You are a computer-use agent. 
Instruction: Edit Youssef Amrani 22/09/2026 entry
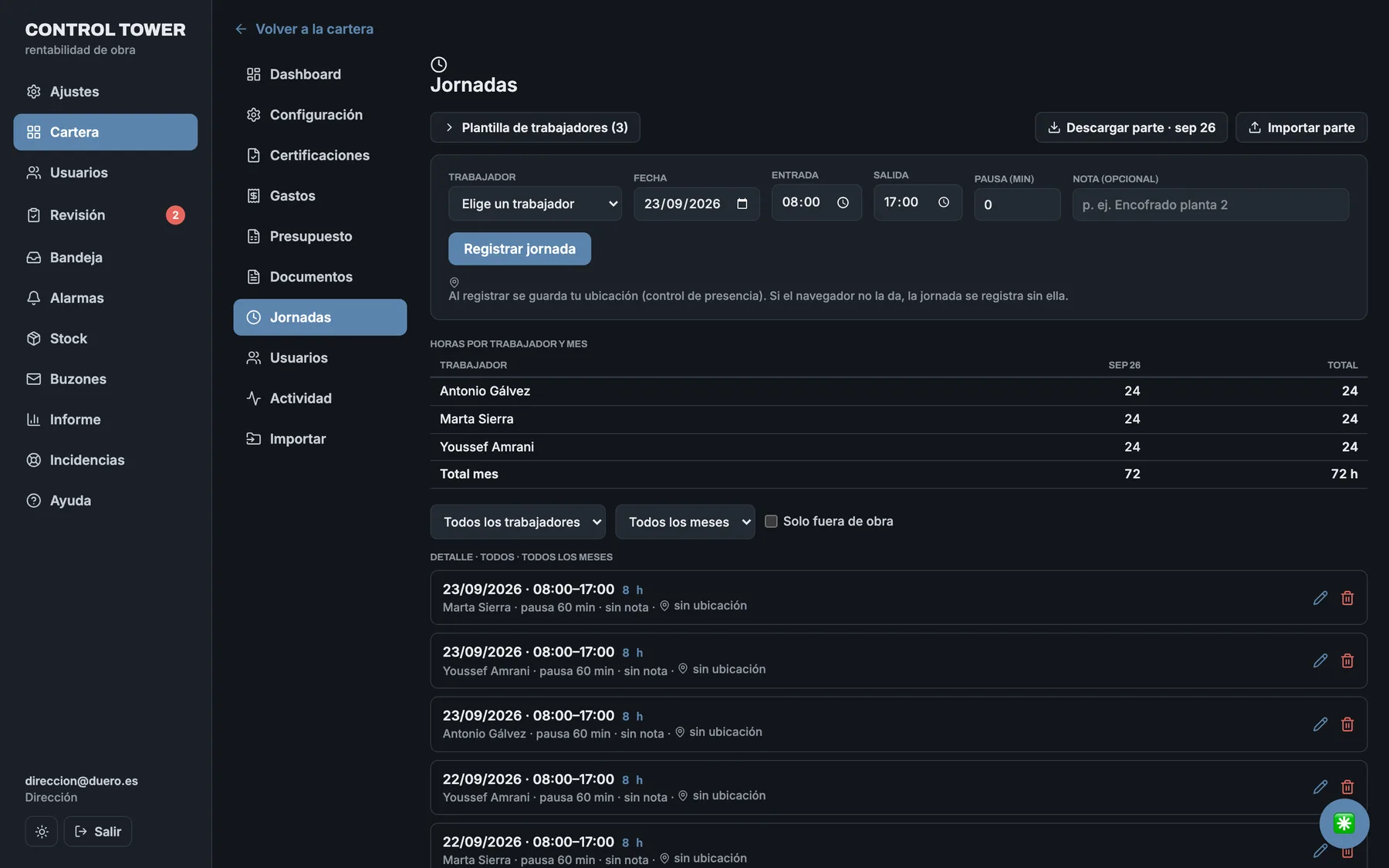tap(1320, 787)
